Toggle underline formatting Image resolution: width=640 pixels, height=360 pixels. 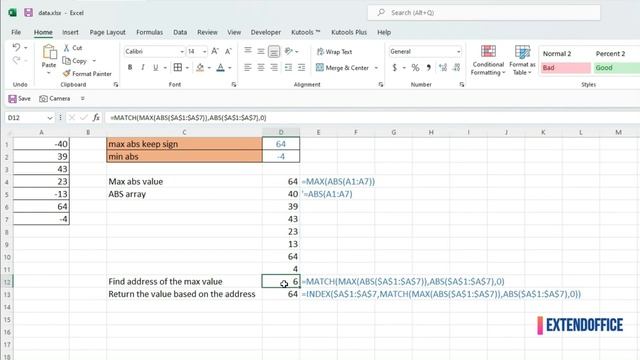point(156,67)
